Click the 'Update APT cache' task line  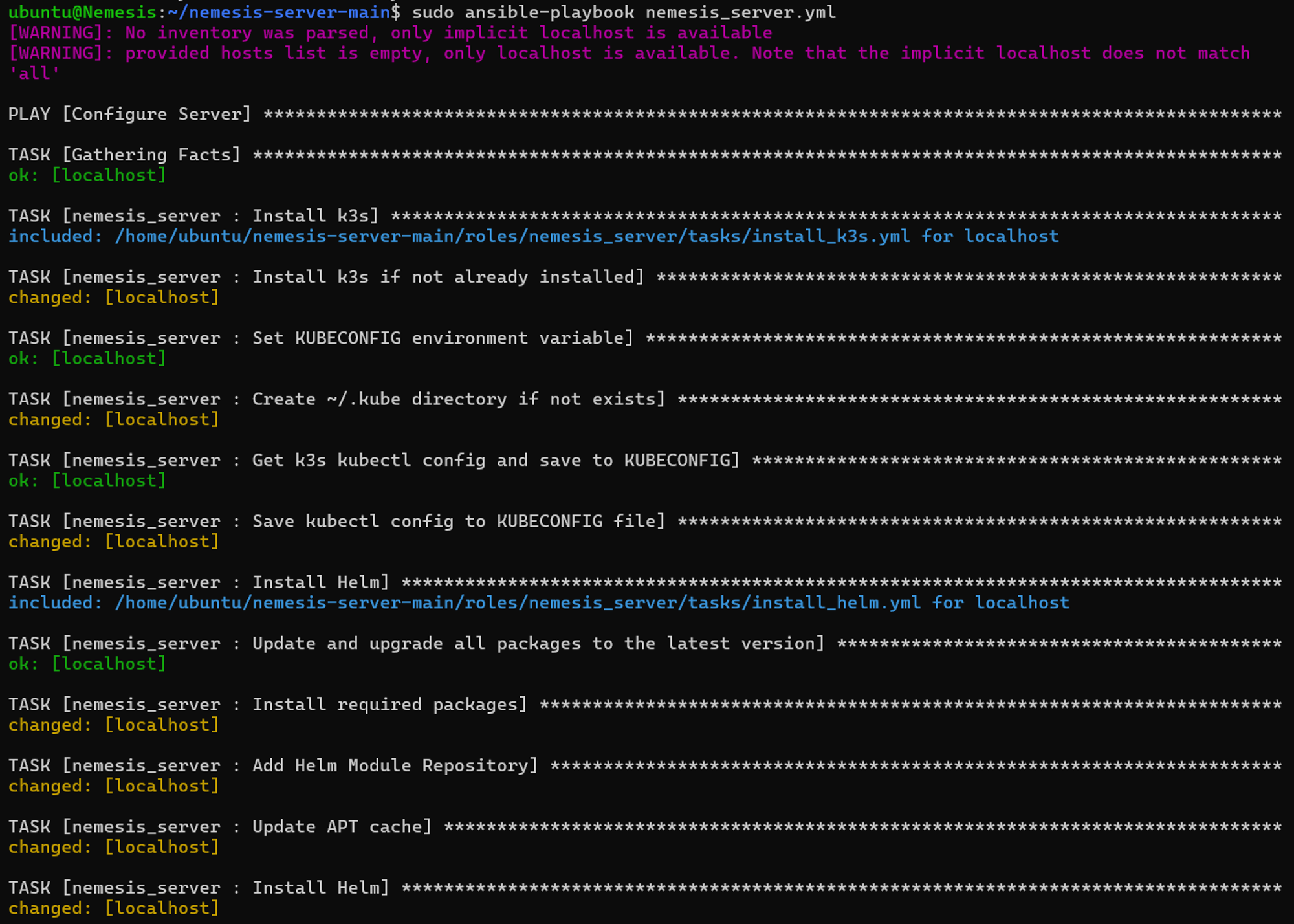coord(645,827)
